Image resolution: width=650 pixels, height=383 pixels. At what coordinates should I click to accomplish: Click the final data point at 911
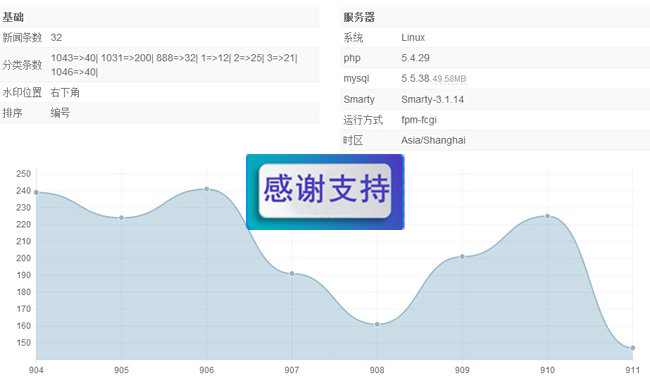pyautogui.click(x=633, y=348)
